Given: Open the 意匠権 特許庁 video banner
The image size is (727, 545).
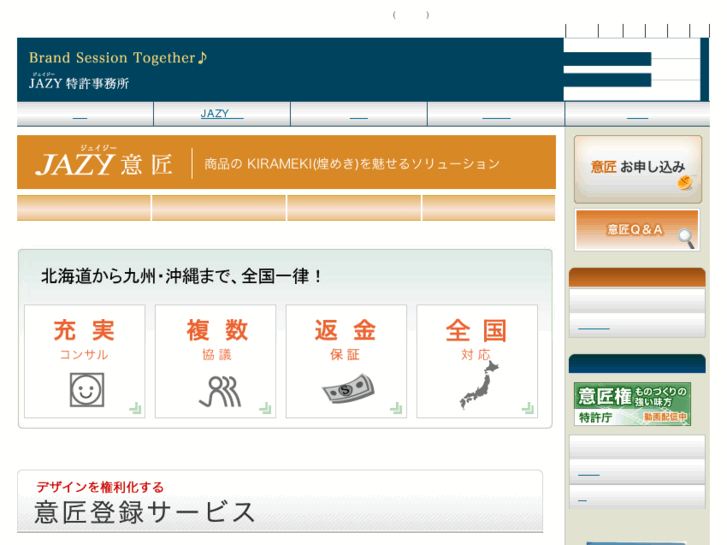Looking at the screenshot, I should click(x=632, y=404).
